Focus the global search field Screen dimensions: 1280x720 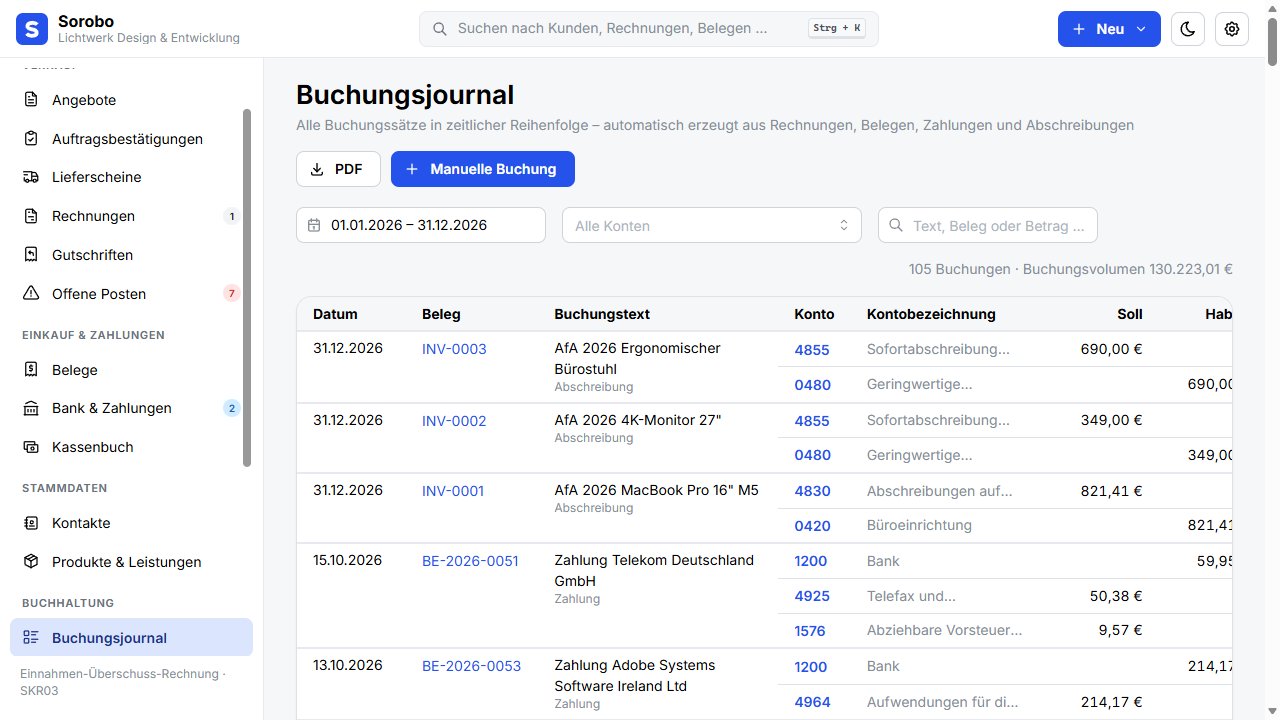(x=648, y=29)
